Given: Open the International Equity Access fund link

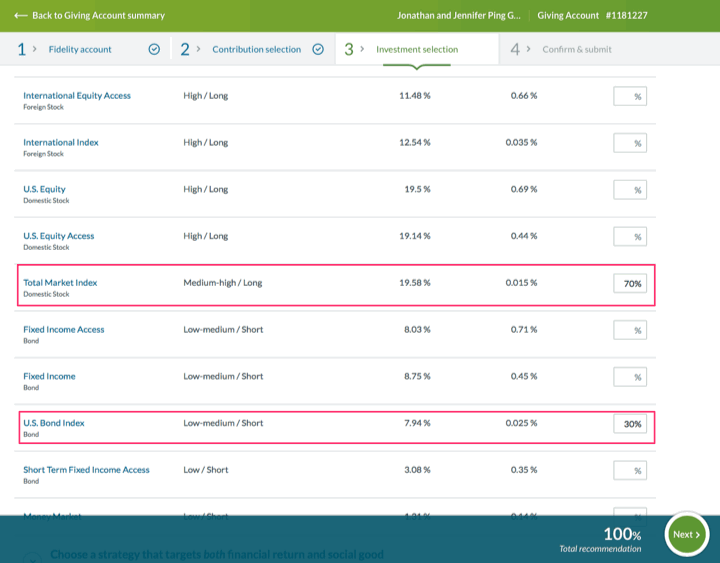Looking at the screenshot, I should (x=77, y=96).
